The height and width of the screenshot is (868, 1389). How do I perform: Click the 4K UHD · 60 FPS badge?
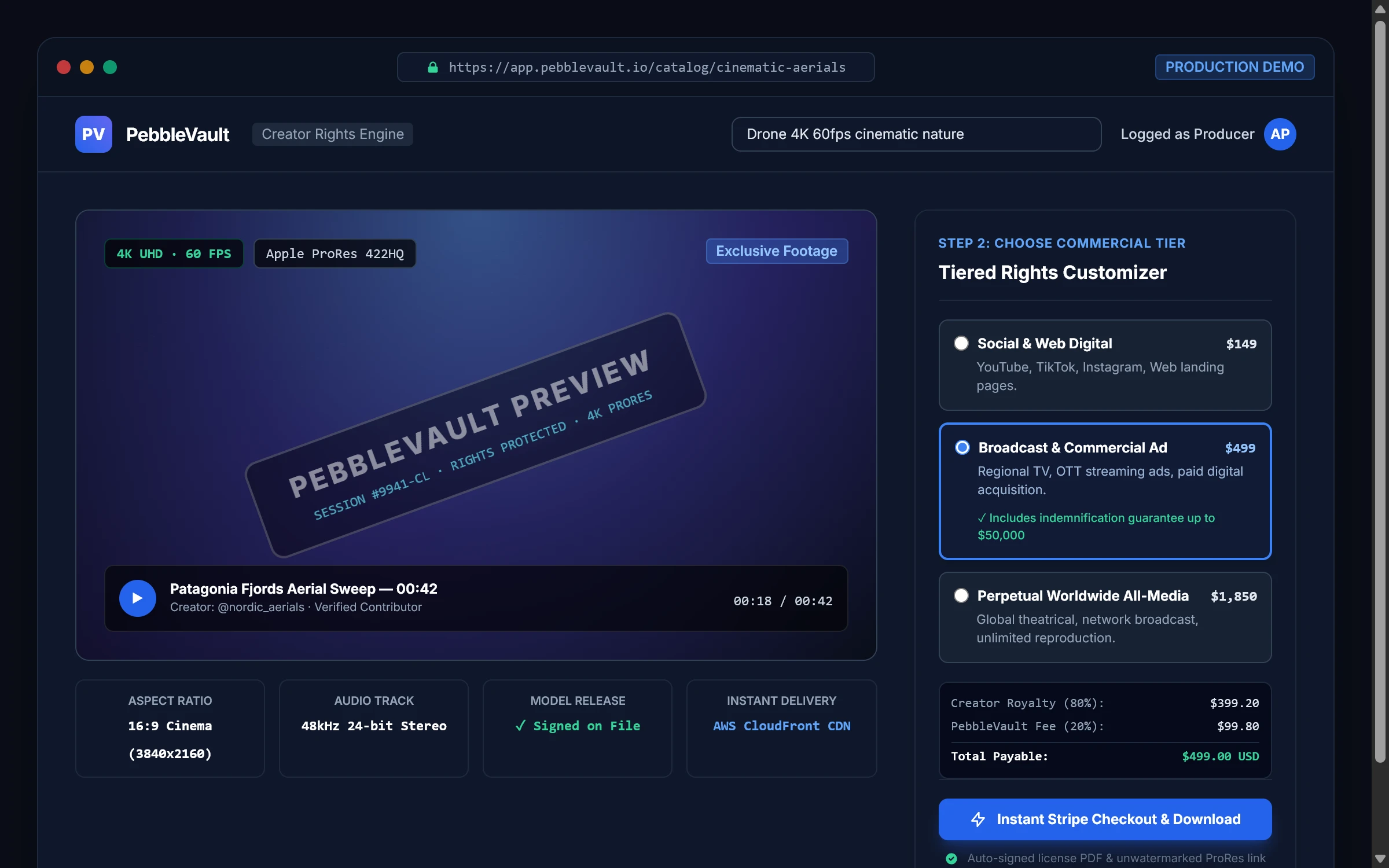[174, 253]
